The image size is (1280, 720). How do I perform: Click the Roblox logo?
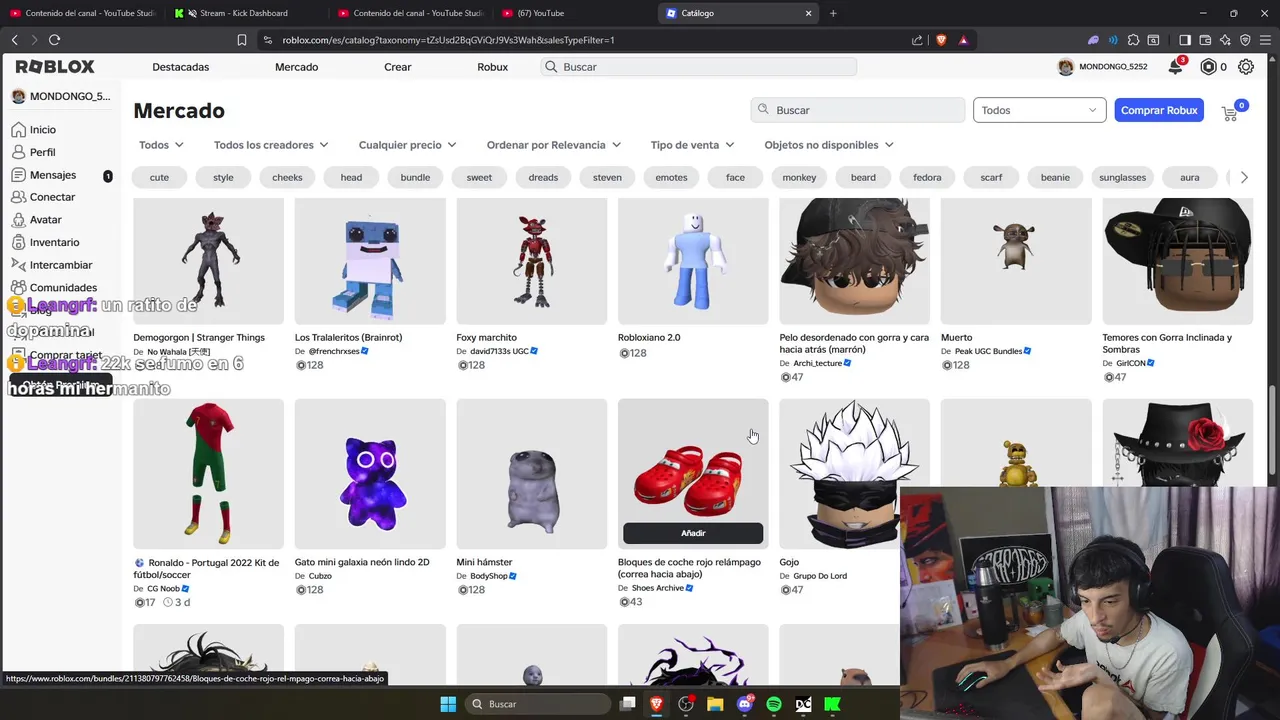[x=55, y=67]
